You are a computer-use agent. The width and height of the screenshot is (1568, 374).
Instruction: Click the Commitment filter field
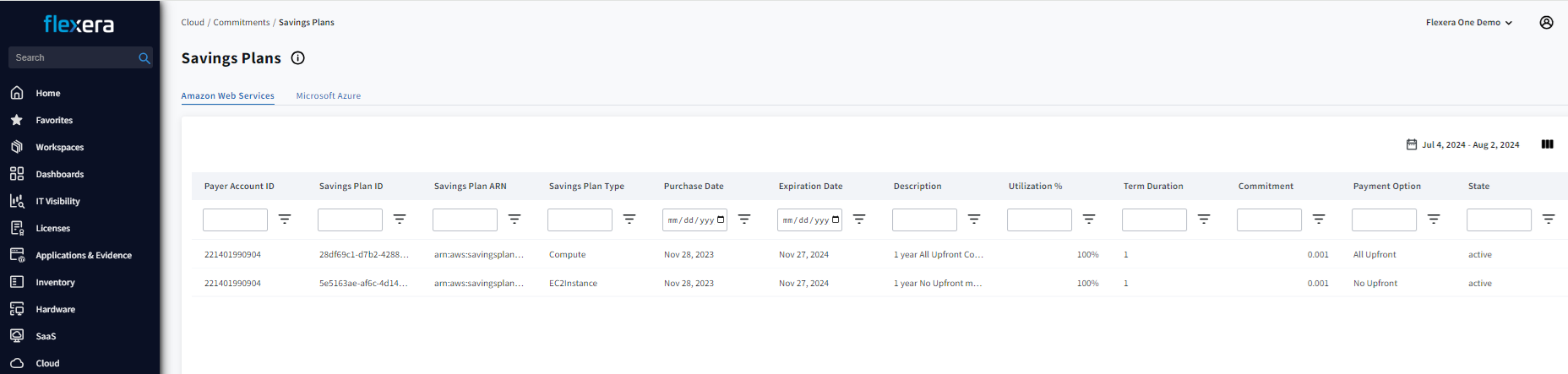click(x=1269, y=220)
